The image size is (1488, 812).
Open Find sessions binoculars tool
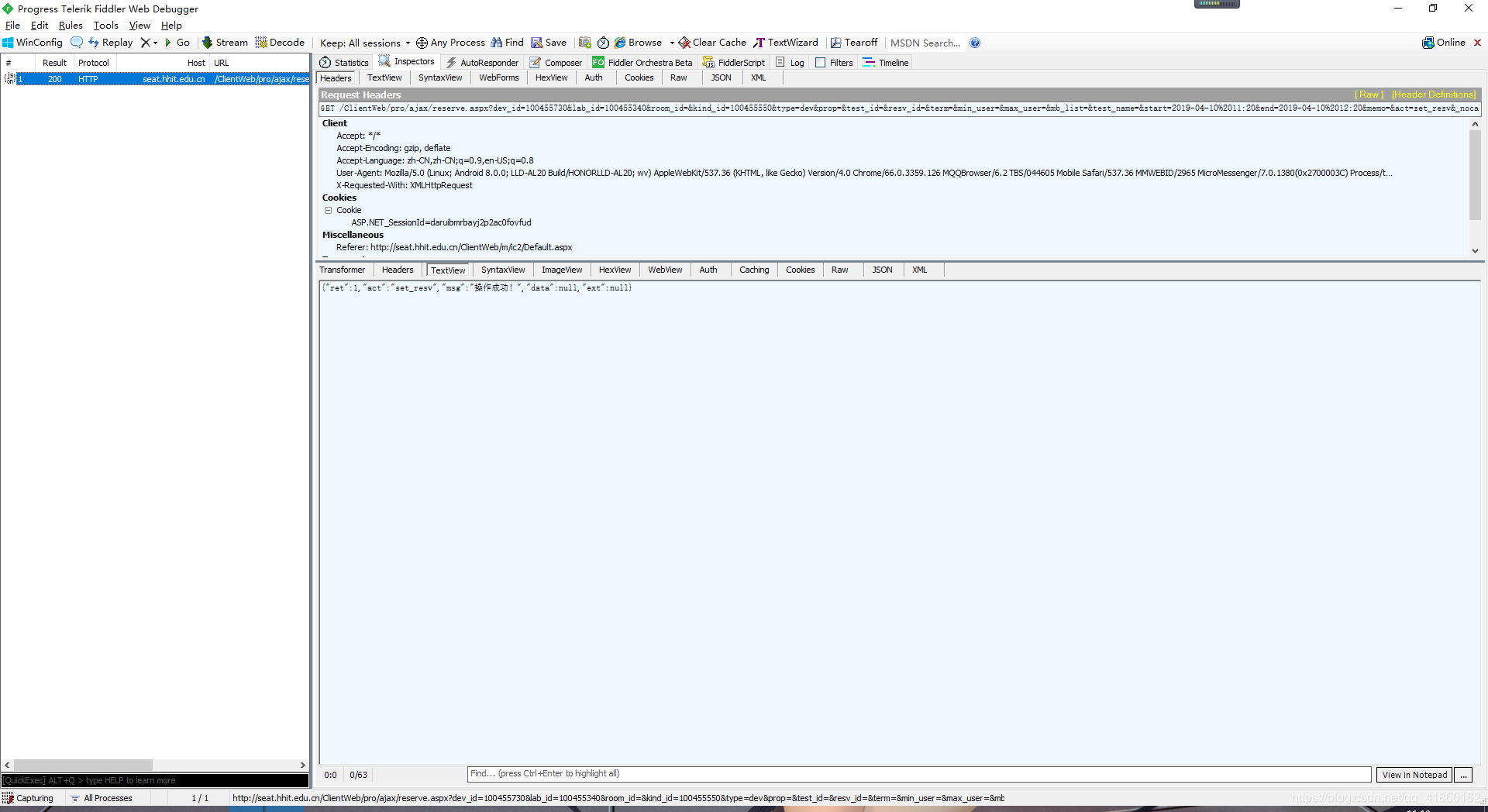[507, 43]
